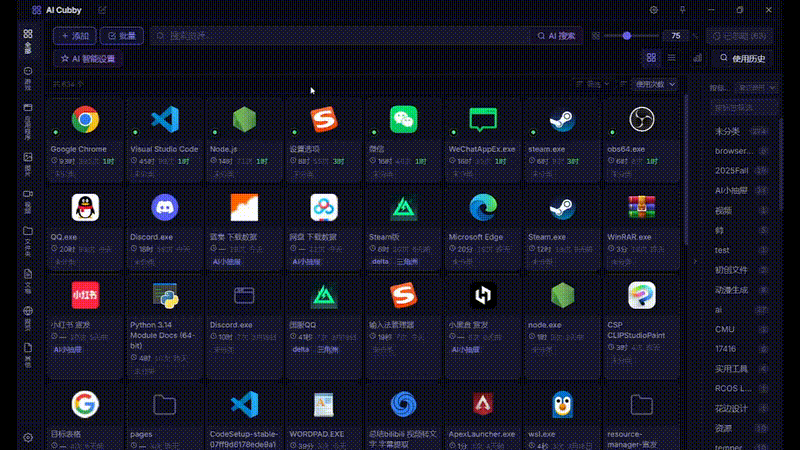Open the WeChat green chat icon
The width and height of the screenshot is (800, 450).
[x=404, y=119]
